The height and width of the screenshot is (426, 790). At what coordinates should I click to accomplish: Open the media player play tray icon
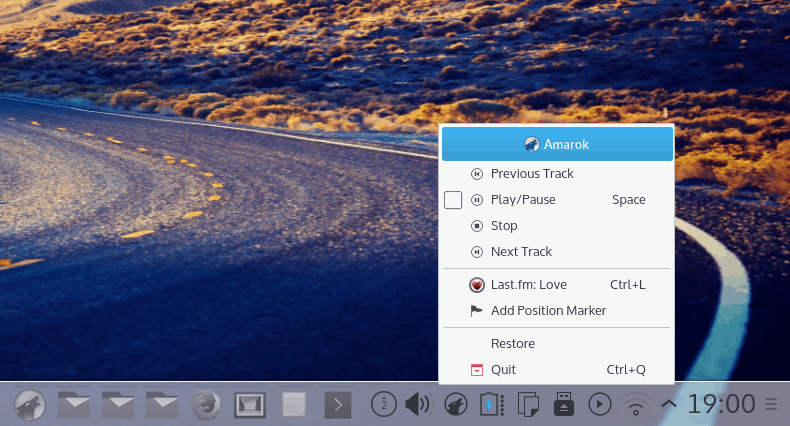click(600, 404)
